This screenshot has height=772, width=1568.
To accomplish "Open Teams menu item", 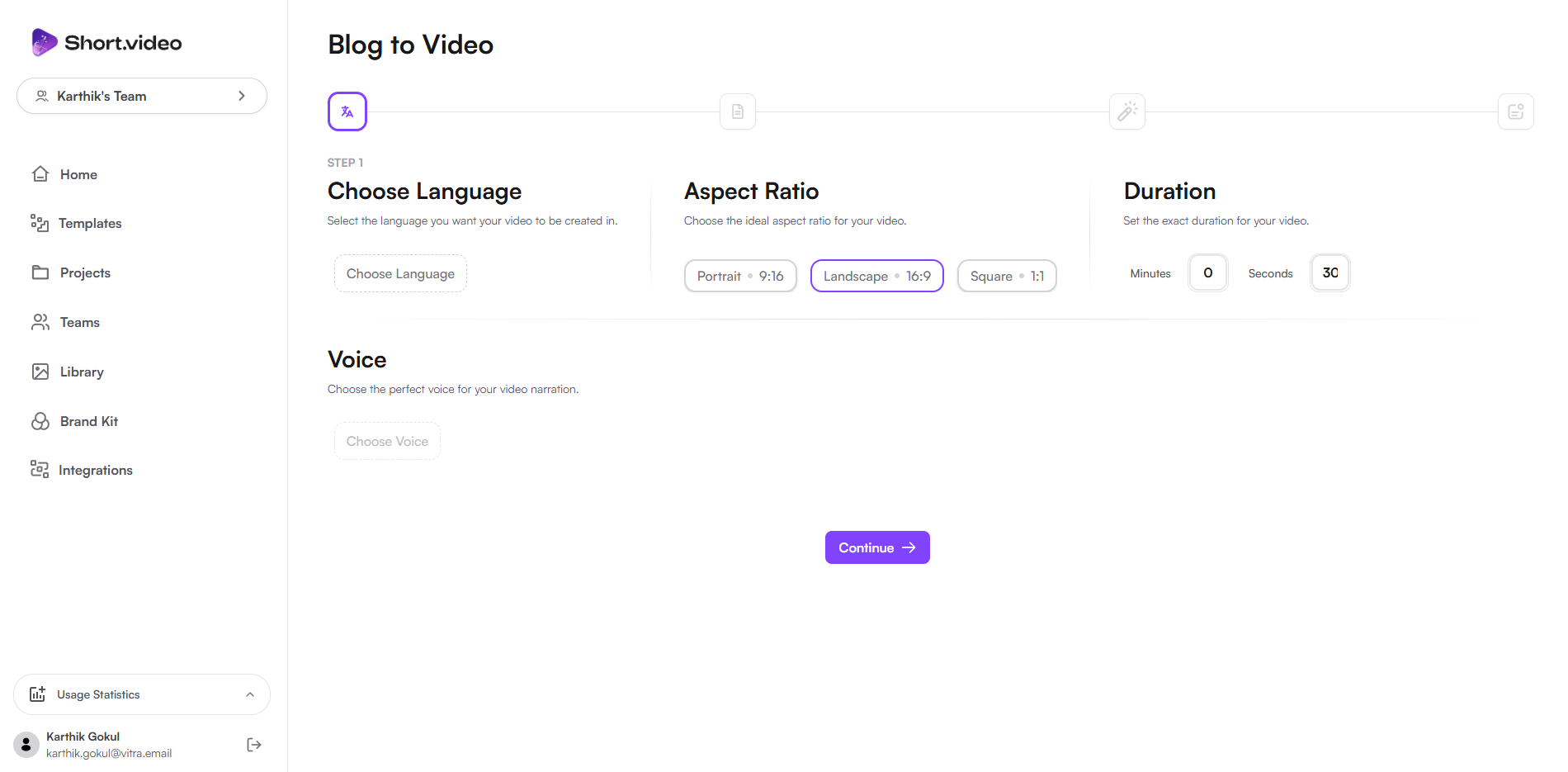I will tap(80, 322).
